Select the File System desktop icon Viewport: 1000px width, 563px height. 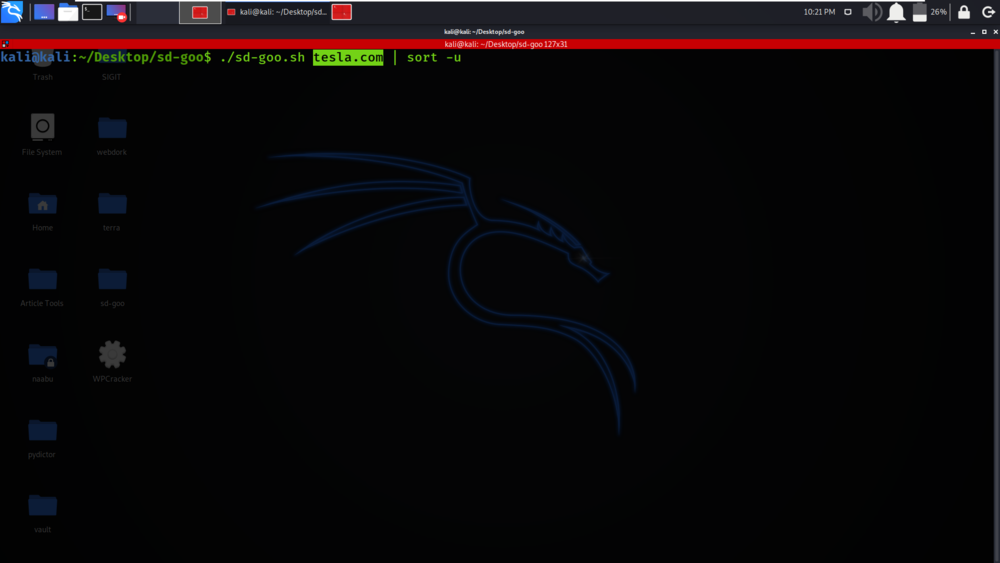[x=42, y=135]
